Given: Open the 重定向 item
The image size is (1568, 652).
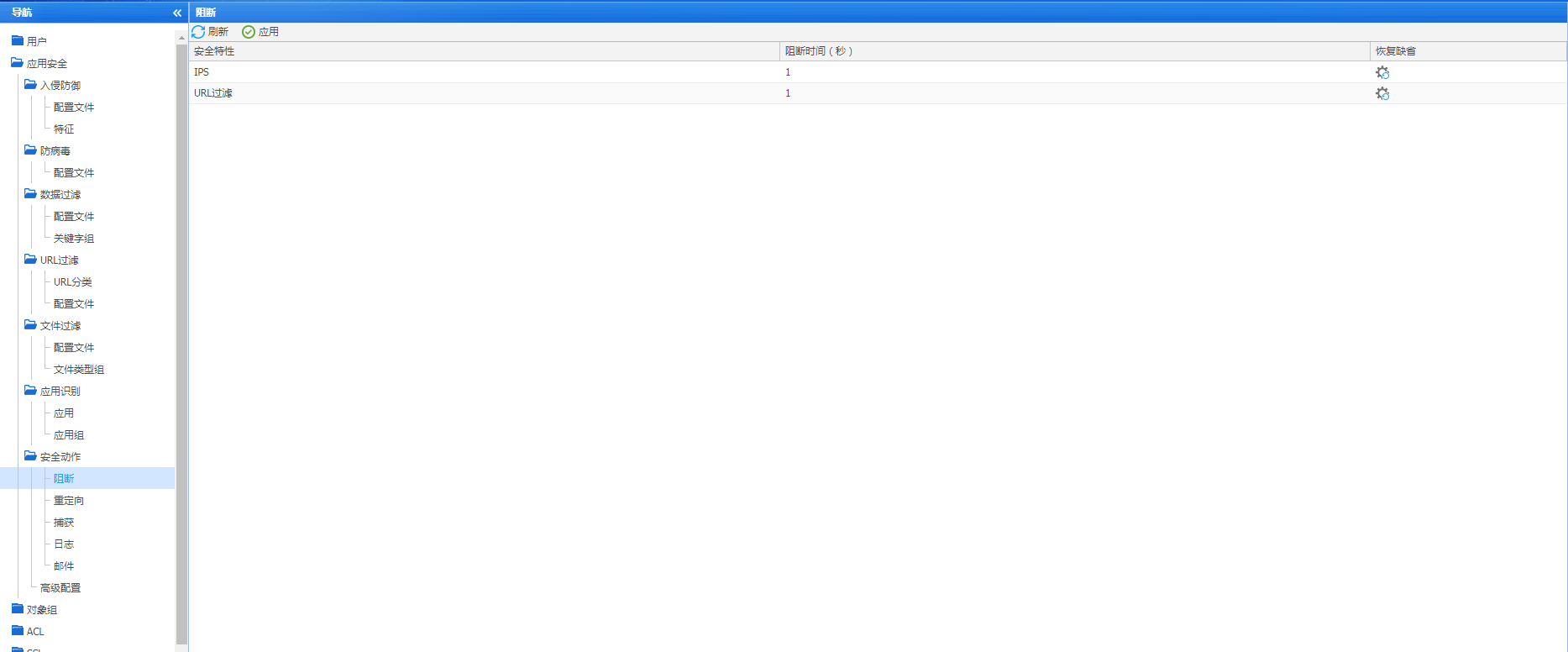Looking at the screenshot, I should tap(69, 501).
